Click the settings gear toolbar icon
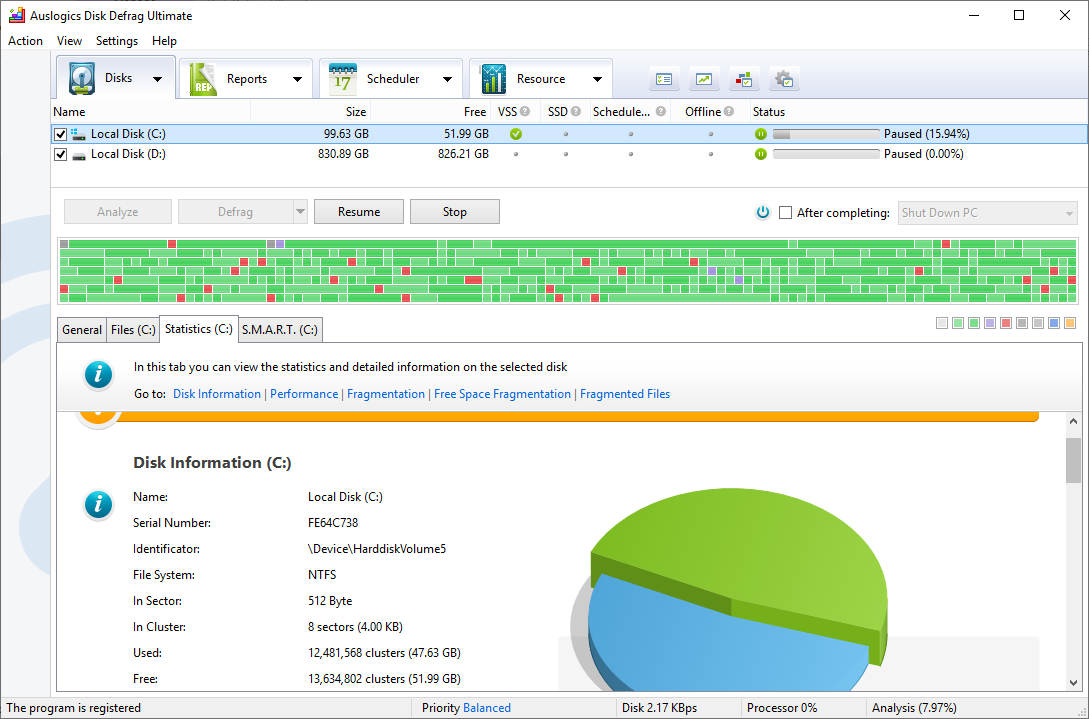1089x719 pixels. 784,78
